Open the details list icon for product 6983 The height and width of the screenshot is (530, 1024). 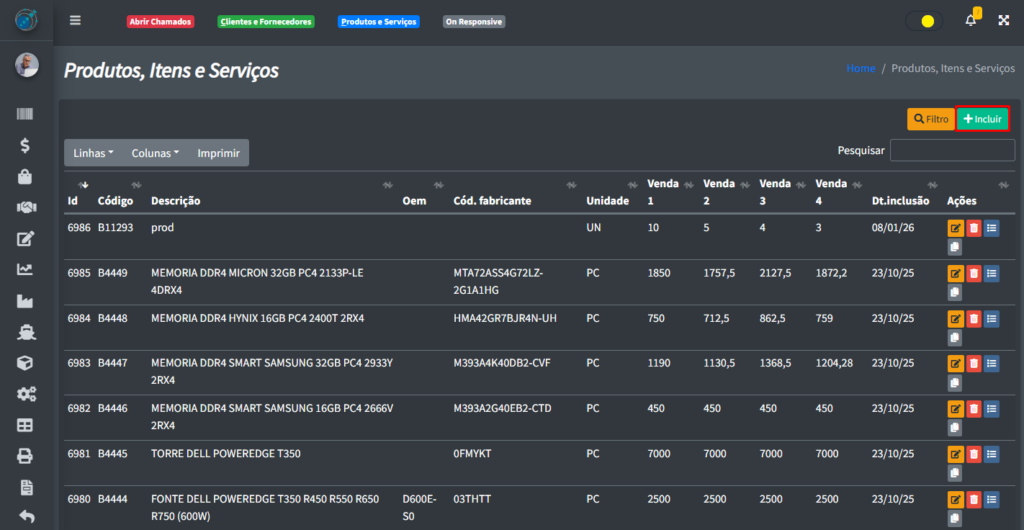click(x=991, y=364)
